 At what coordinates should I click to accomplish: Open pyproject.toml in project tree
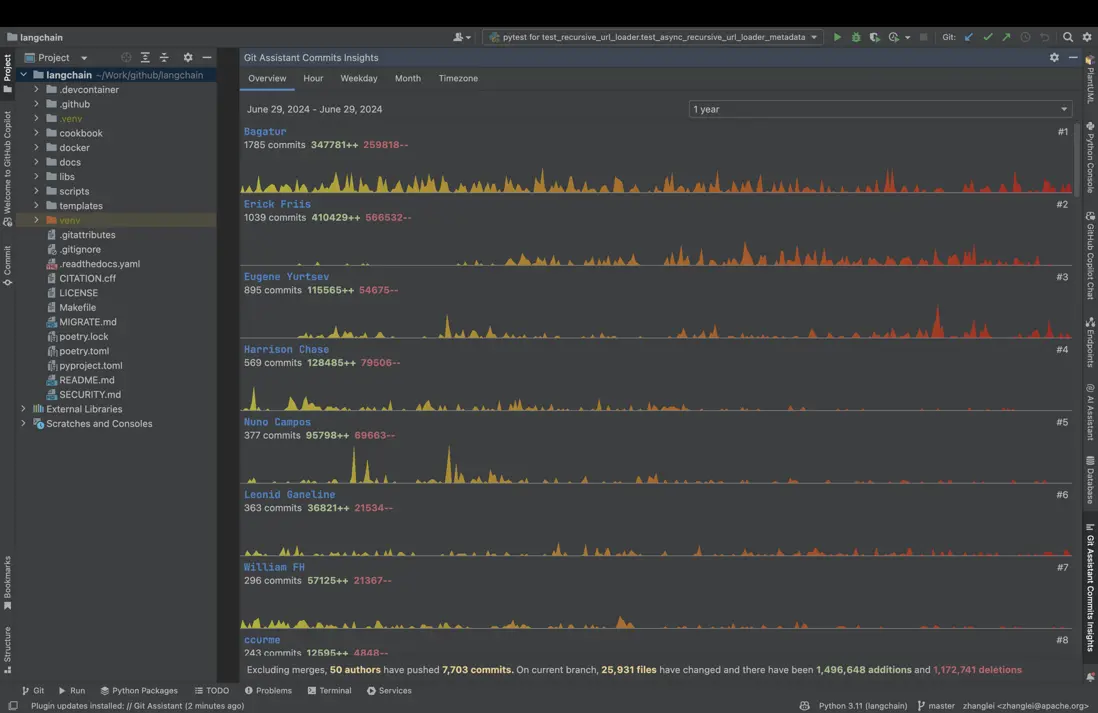click(x=90, y=366)
